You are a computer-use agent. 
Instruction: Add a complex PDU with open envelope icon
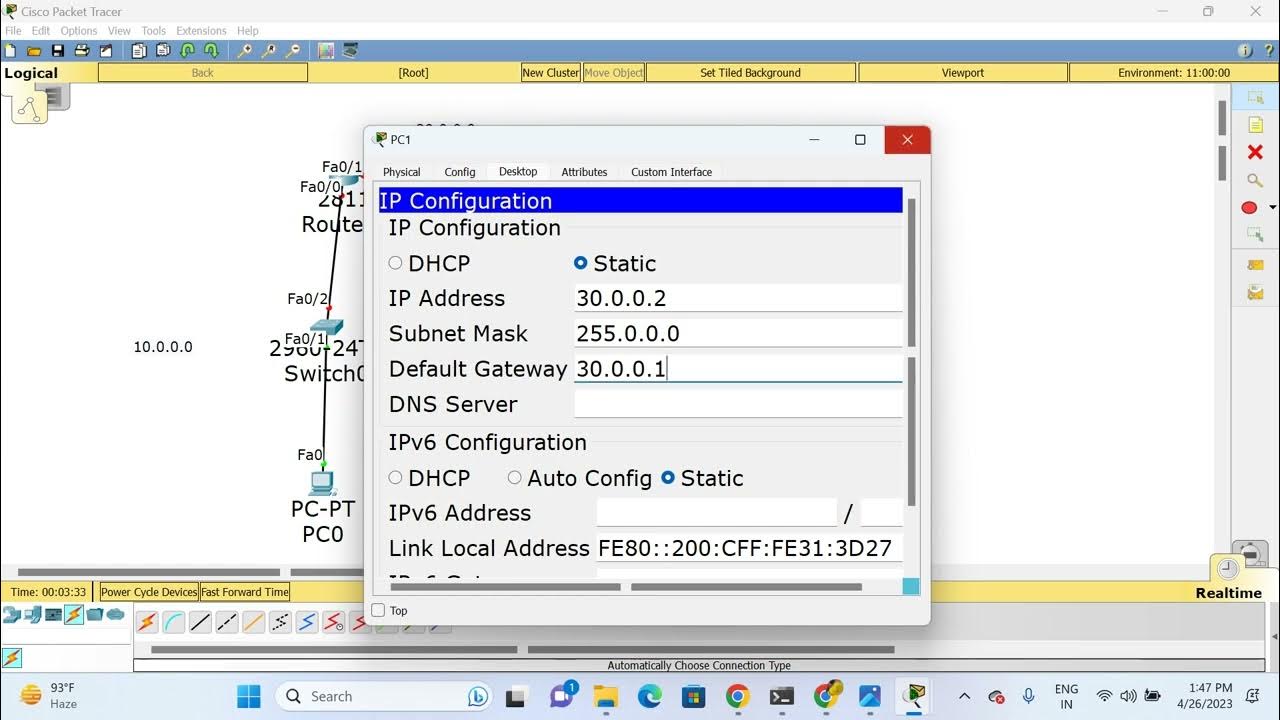[x=1255, y=293]
